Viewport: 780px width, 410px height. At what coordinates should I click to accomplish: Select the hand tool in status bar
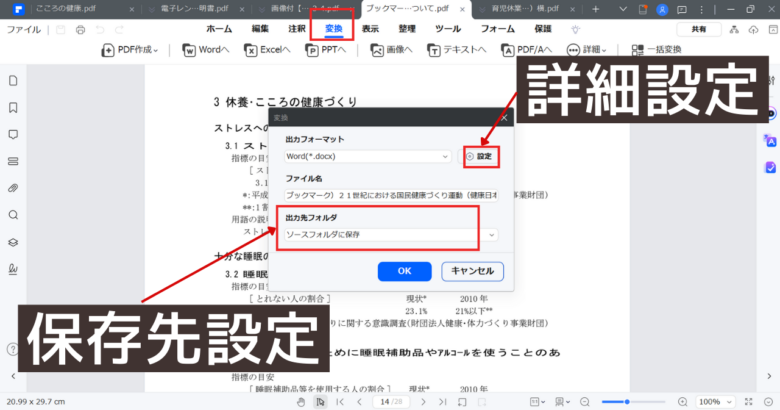pyautogui.click(x=301, y=402)
